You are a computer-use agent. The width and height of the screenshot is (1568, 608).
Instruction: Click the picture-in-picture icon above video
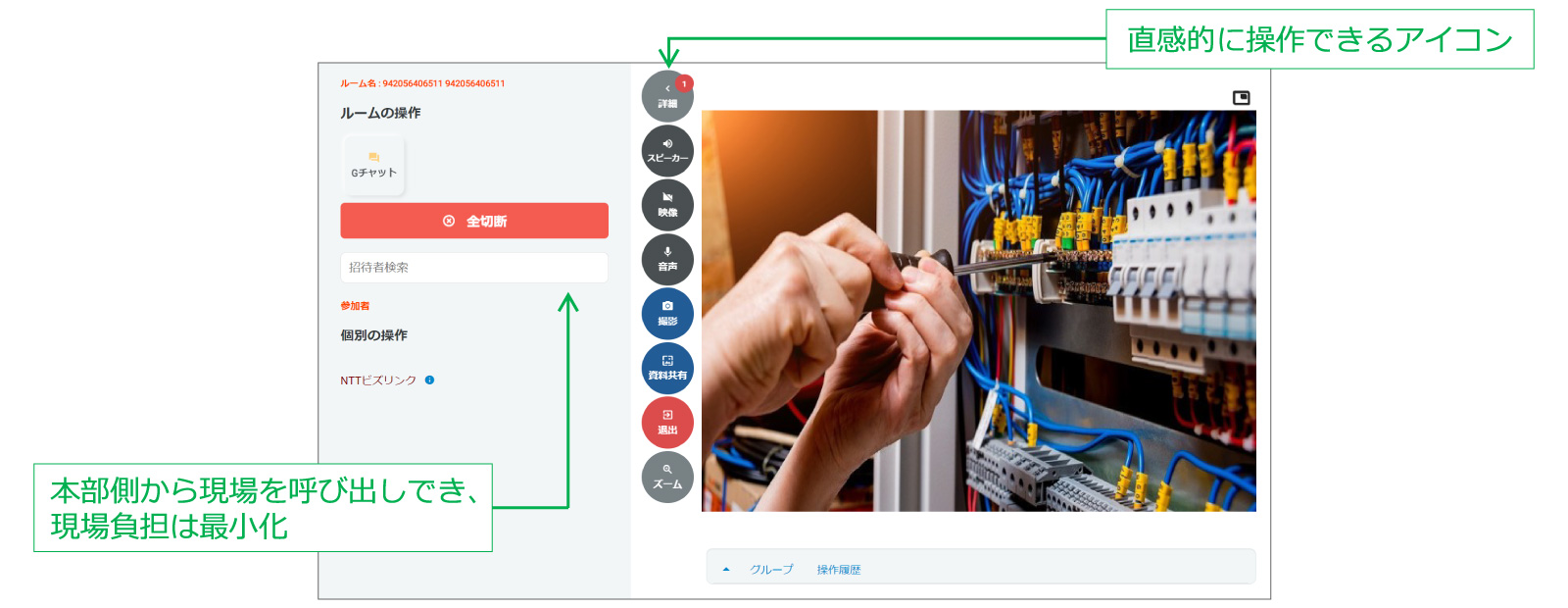tap(1241, 98)
